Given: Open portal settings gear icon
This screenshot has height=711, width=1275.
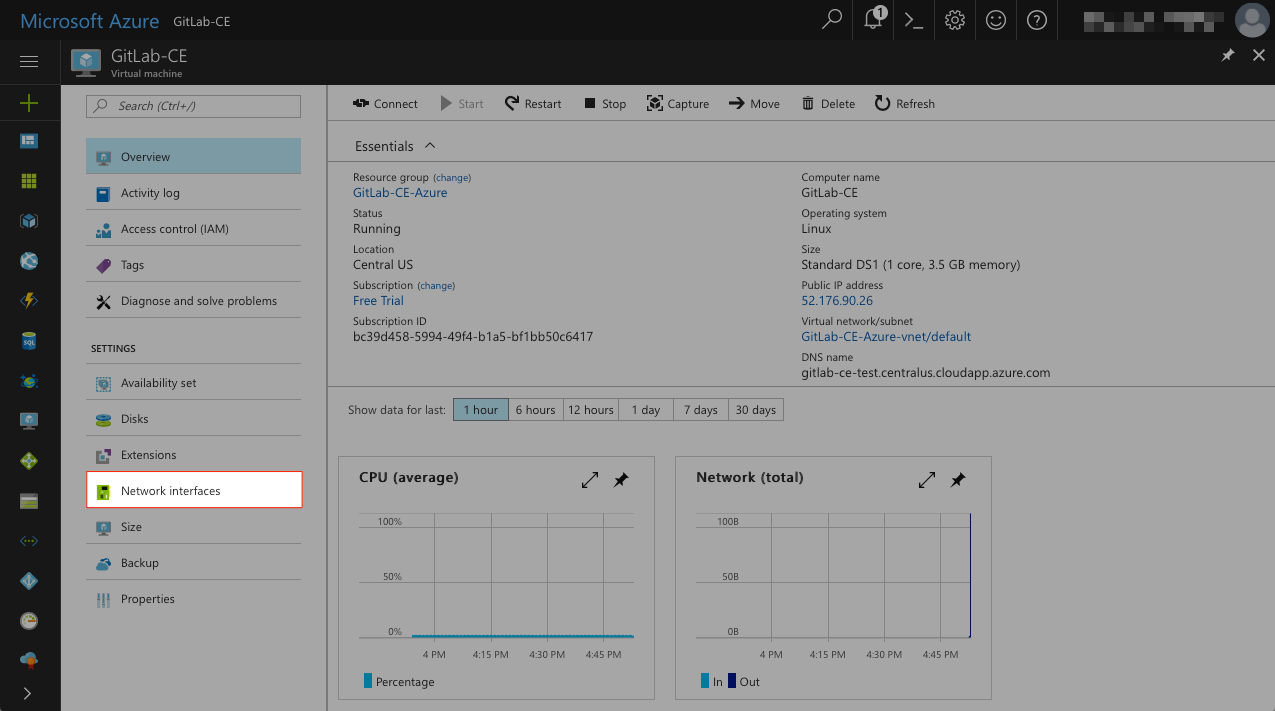Looking at the screenshot, I should (x=955, y=20).
